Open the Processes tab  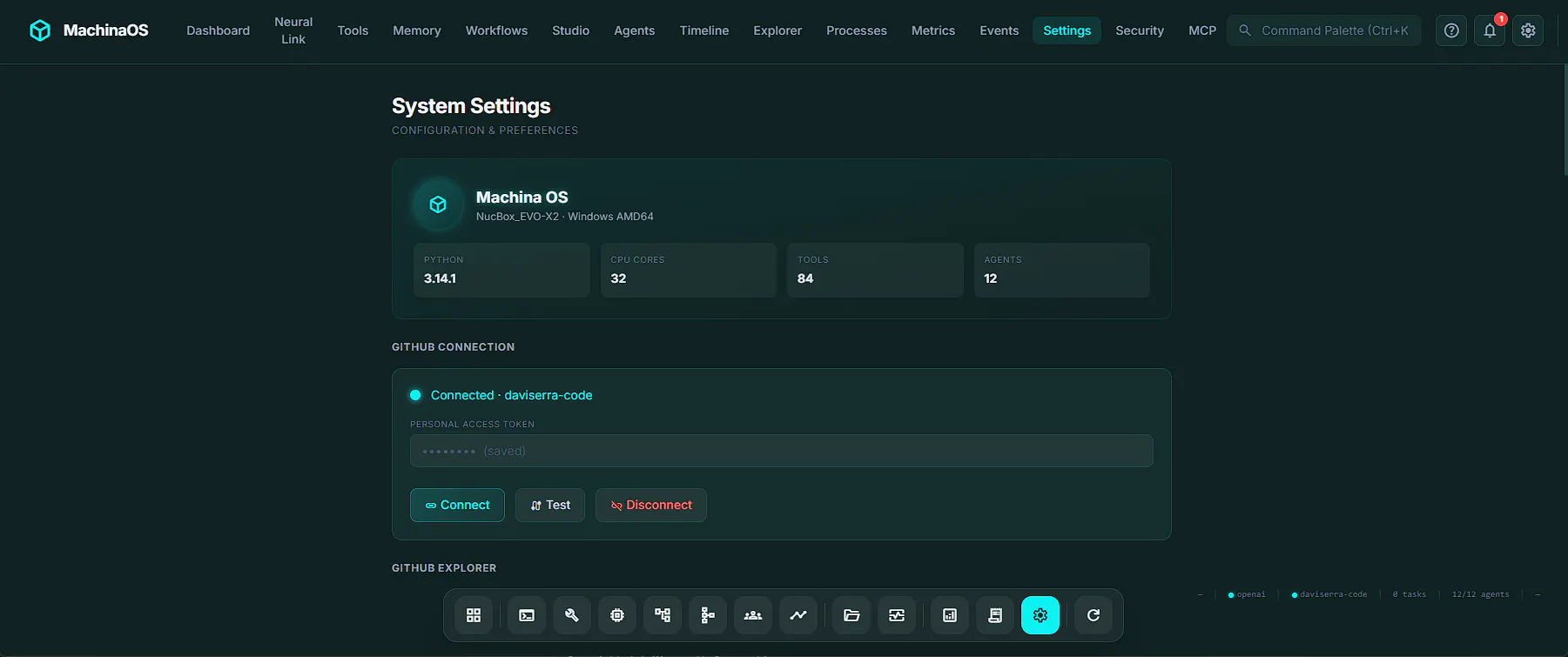[x=857, y=30]
